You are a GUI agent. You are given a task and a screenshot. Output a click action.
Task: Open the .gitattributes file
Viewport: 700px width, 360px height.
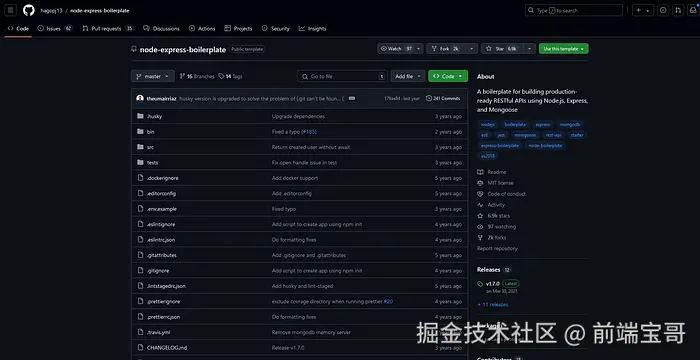click(x=162, y=255)
